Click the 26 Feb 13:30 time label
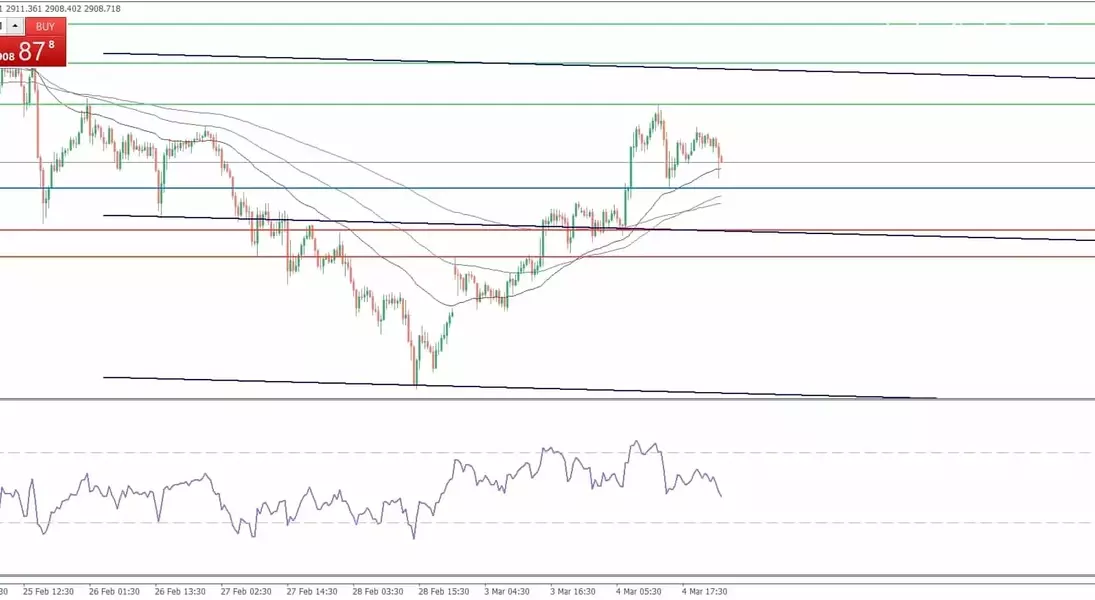This screenshot has width=1095, height=600. [181, 592]
